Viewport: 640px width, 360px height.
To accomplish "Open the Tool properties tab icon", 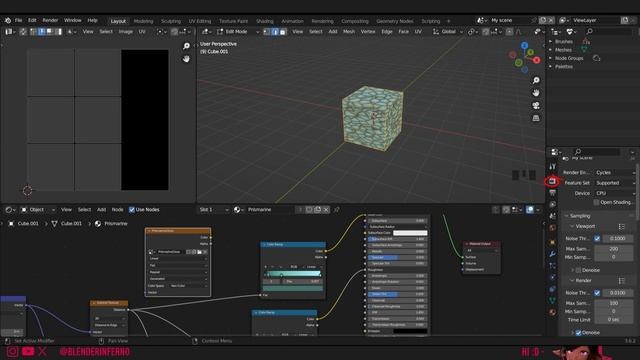I will pyautogui.click(x=552, y=167).
